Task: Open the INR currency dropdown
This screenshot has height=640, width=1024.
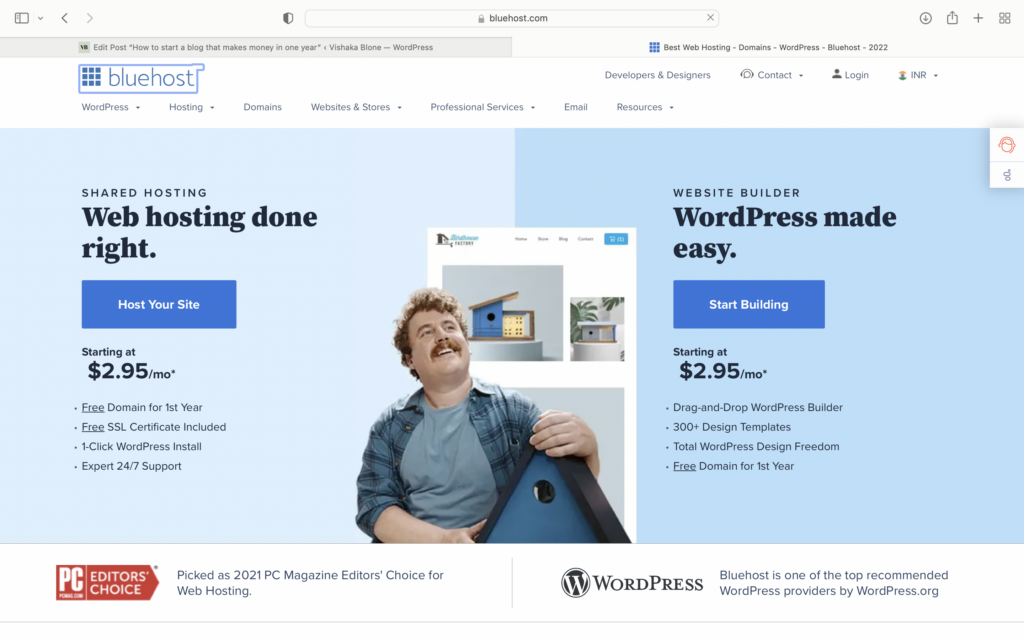Action: pos(918,75)
